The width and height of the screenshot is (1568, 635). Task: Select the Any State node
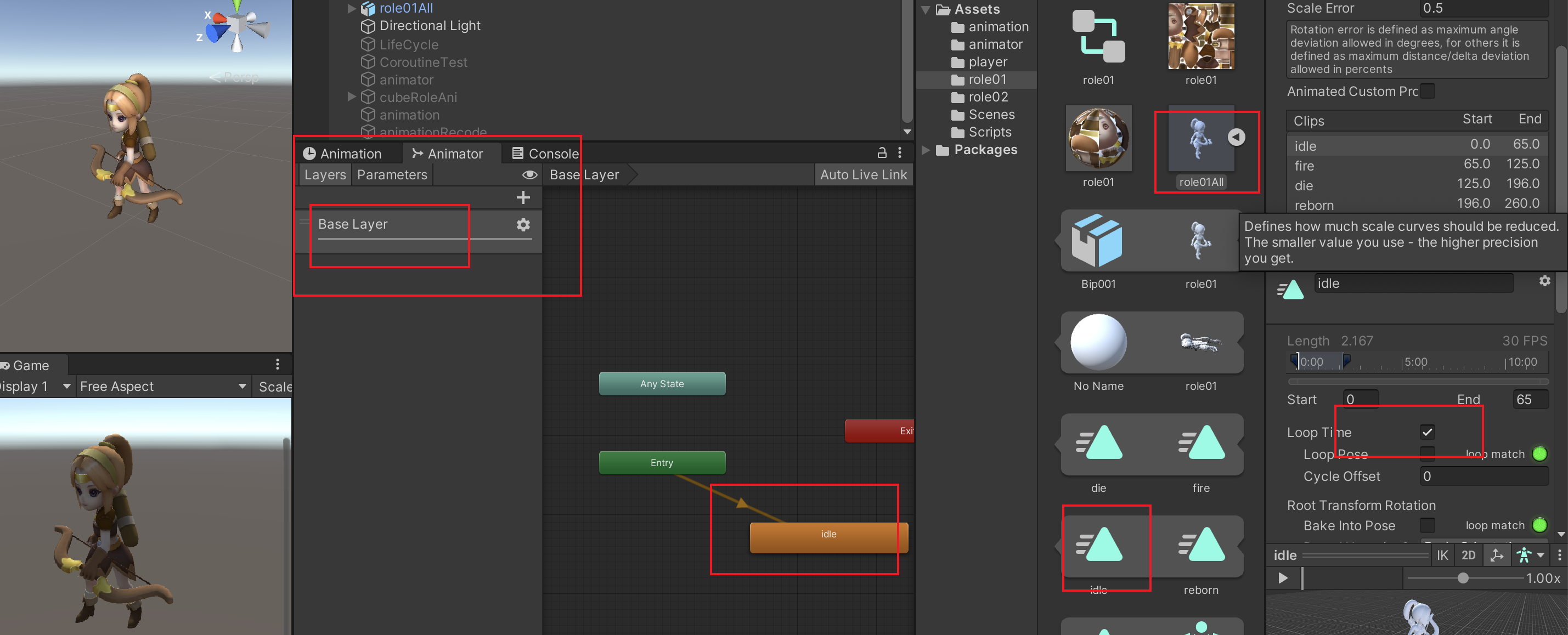pyautogui.click(x=662, y=384)
